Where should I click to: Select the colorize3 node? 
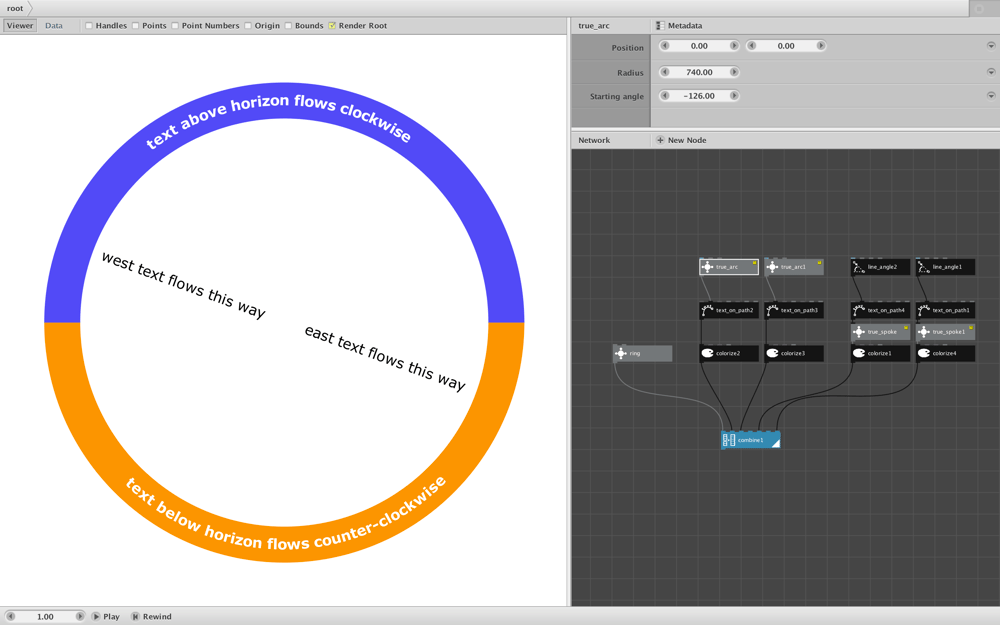(x=794, y=353)
